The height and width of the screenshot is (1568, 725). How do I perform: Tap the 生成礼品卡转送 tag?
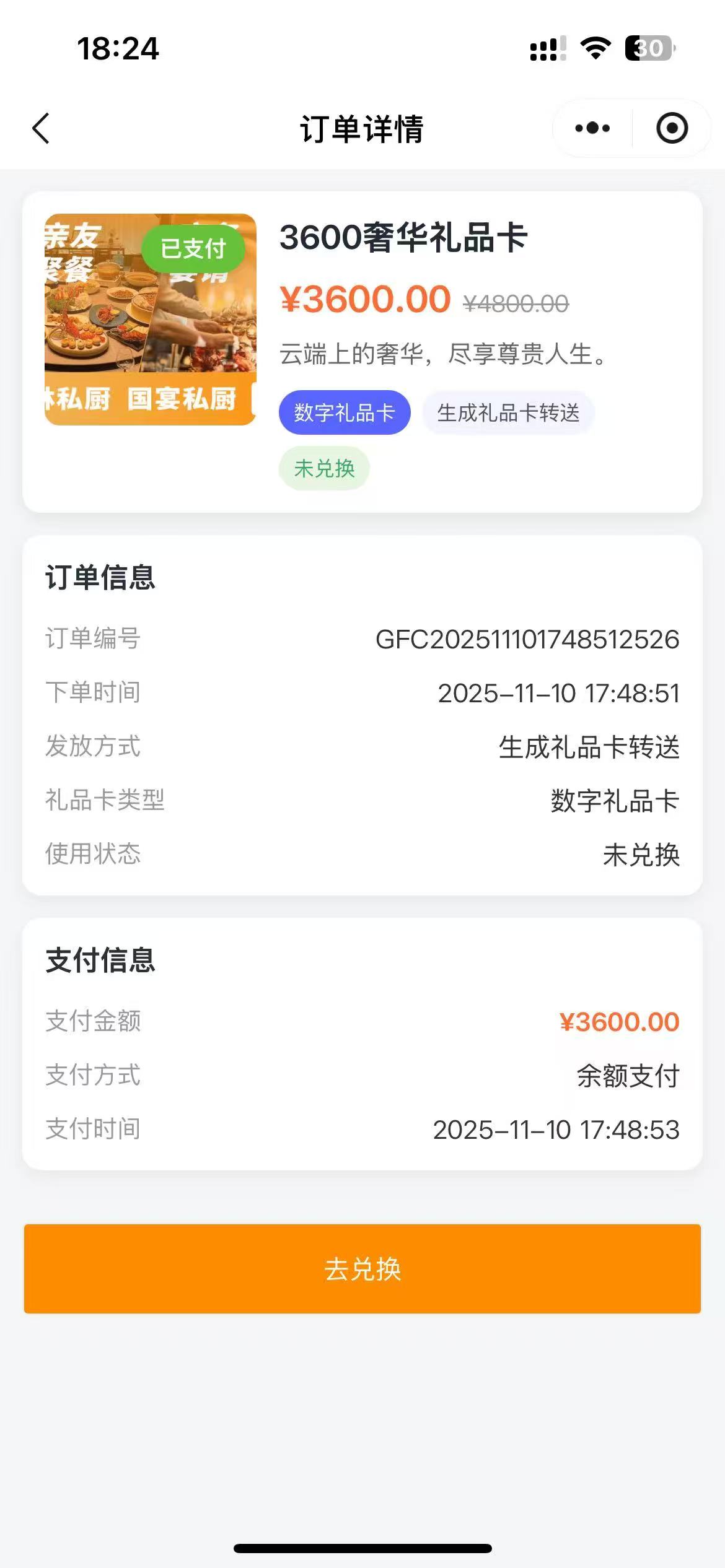tap(508, 412)
